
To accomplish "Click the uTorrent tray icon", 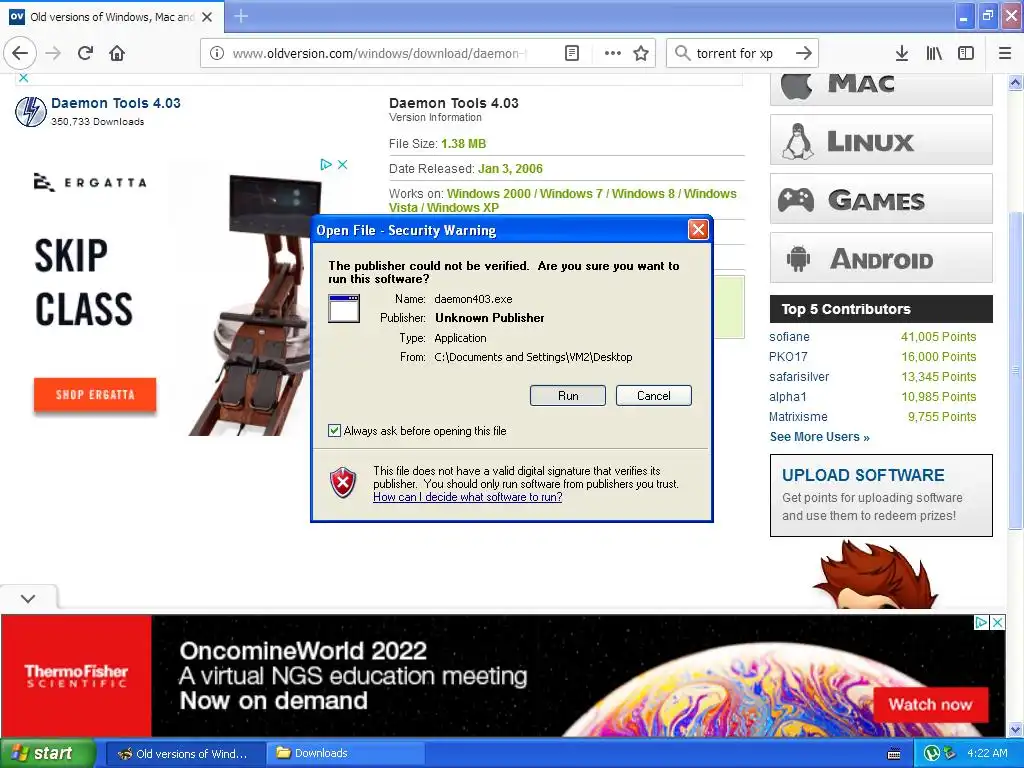I will (932, 754).
